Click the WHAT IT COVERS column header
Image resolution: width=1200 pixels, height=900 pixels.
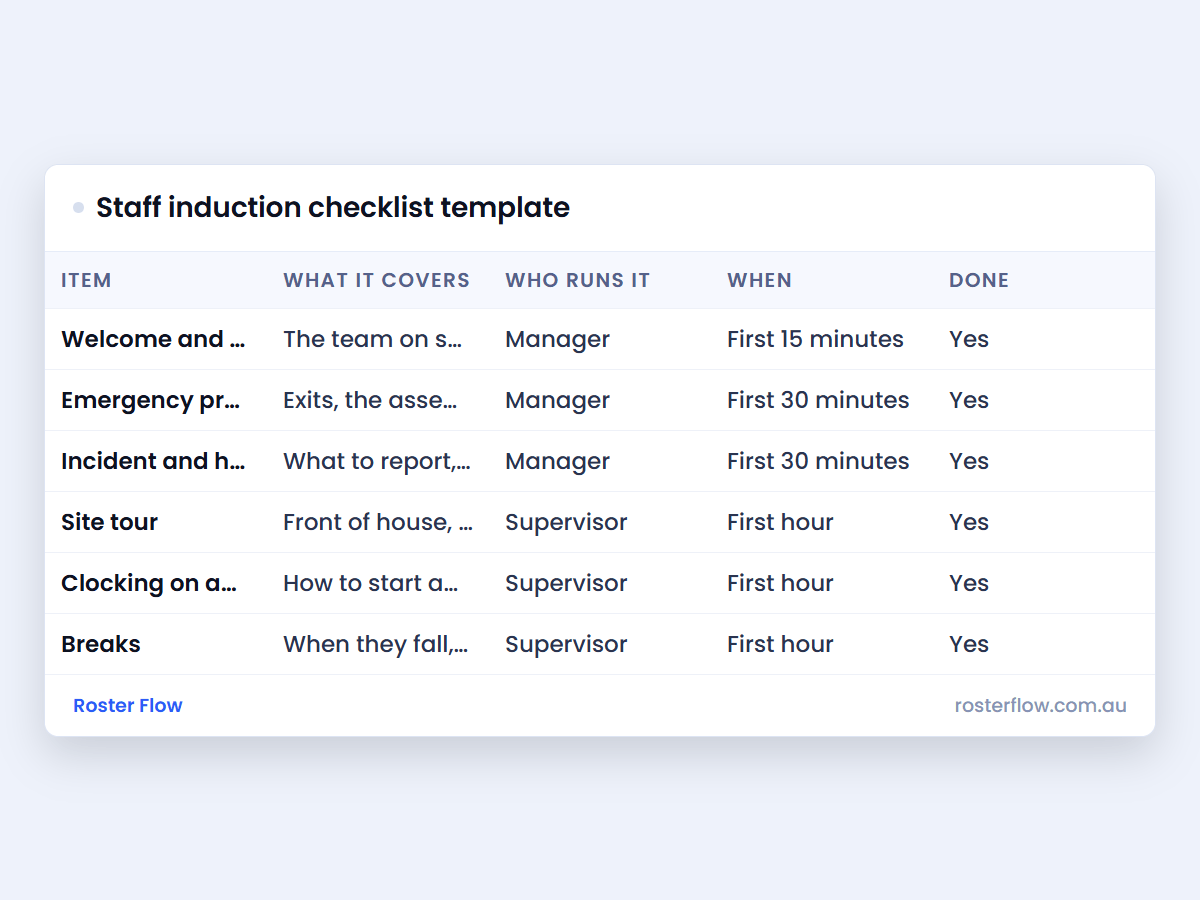tap(376, 280)
